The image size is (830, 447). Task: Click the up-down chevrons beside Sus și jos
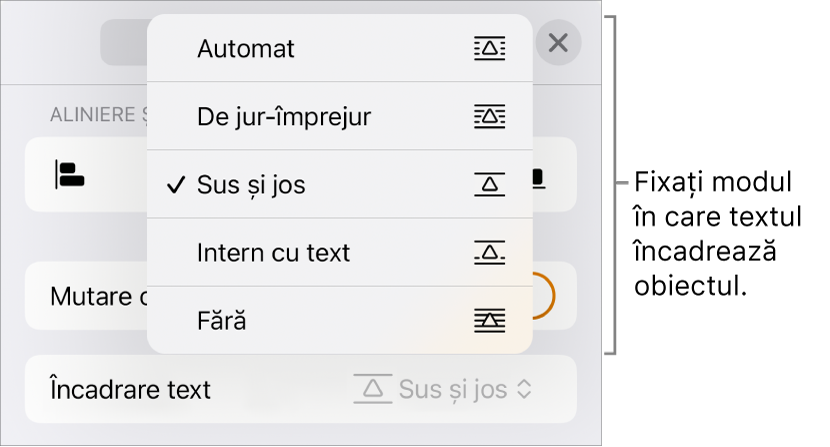tap(524, 389)
